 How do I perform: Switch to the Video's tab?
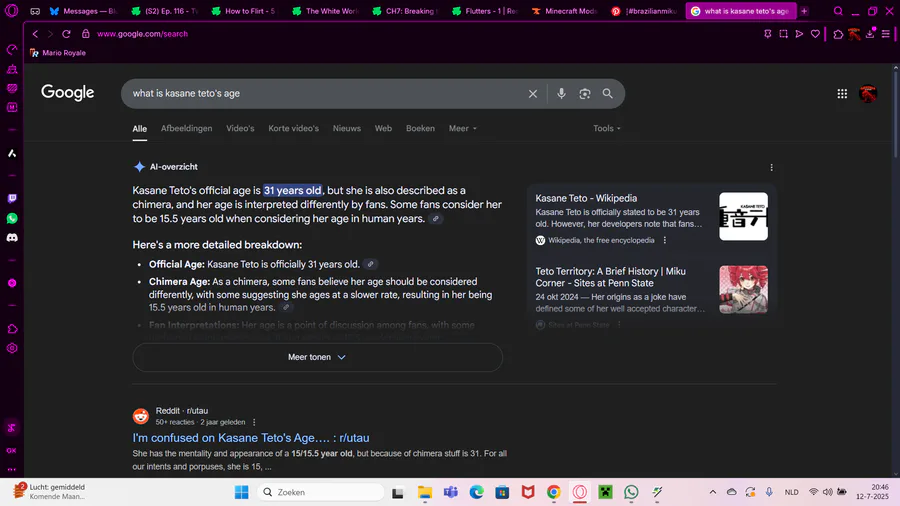pos(240,129)
